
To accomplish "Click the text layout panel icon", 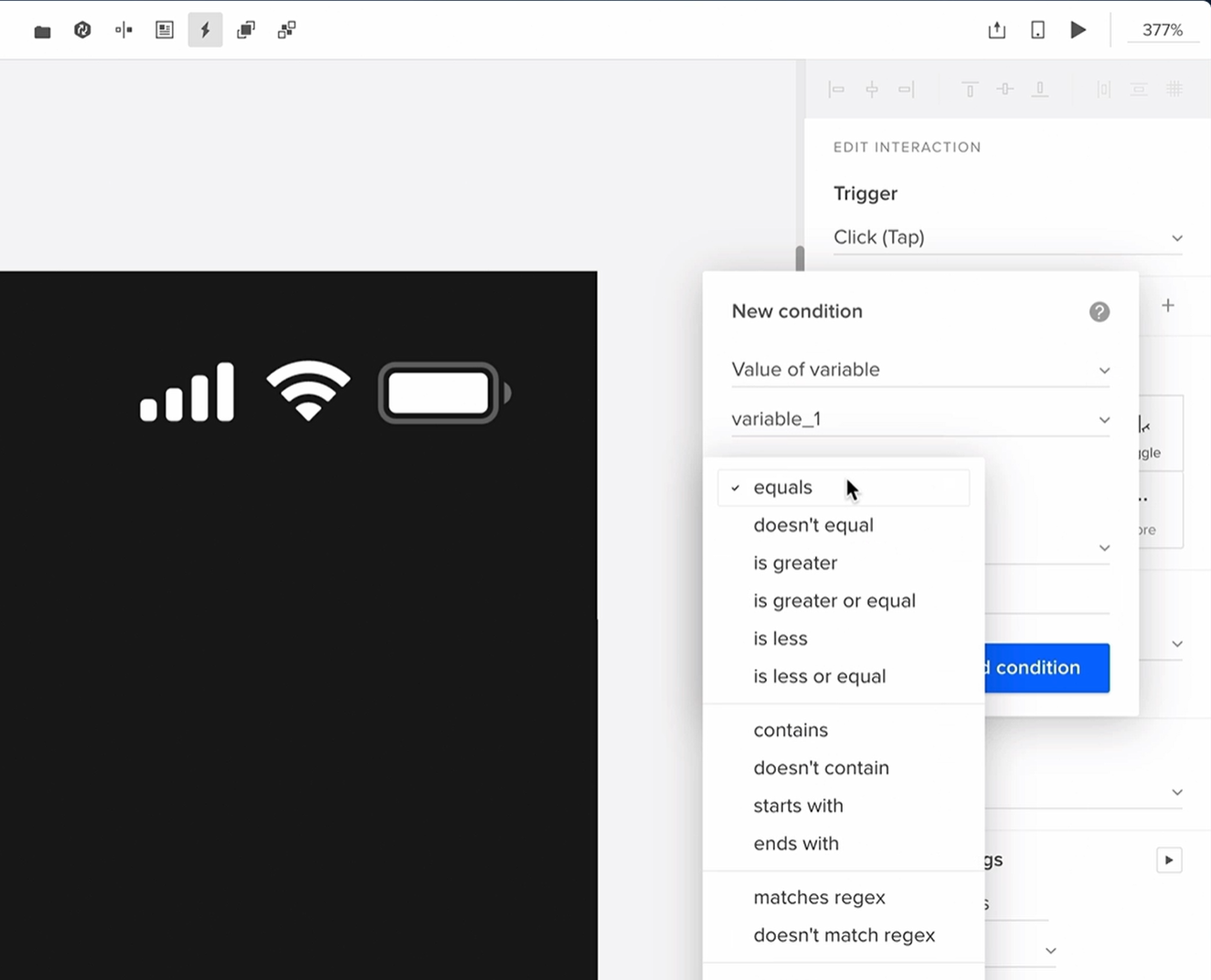I will (165, 30).
